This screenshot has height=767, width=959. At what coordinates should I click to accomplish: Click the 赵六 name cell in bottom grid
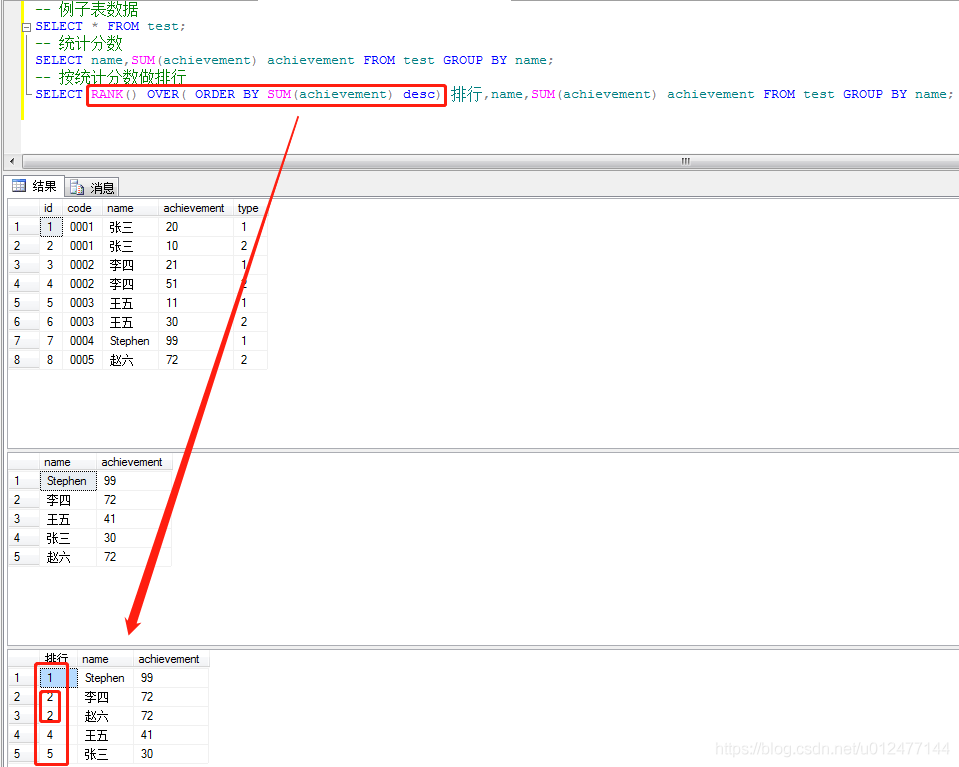(x=97, y=716)
